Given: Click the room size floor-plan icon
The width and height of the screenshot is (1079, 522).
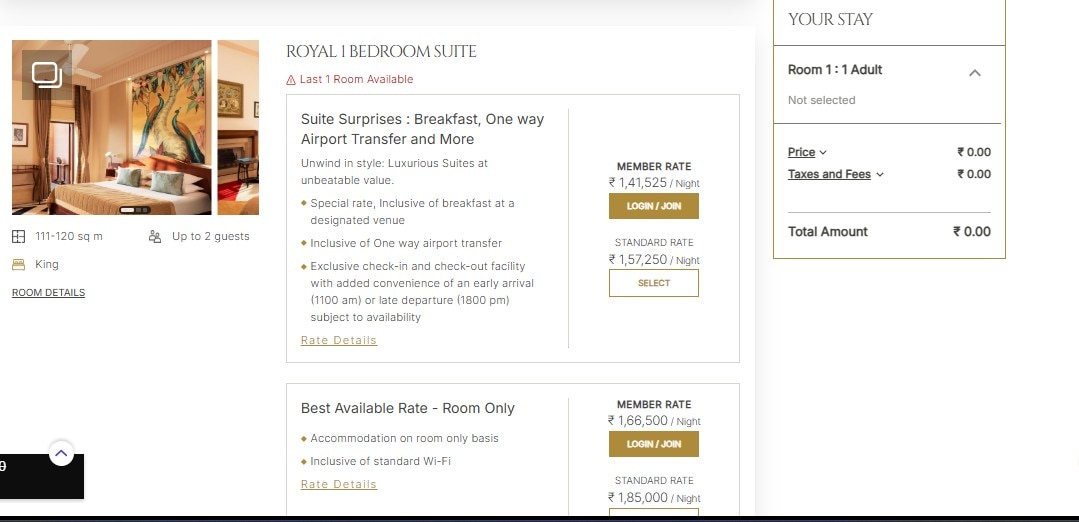Looking at the screenshot, I should (19, 237).
